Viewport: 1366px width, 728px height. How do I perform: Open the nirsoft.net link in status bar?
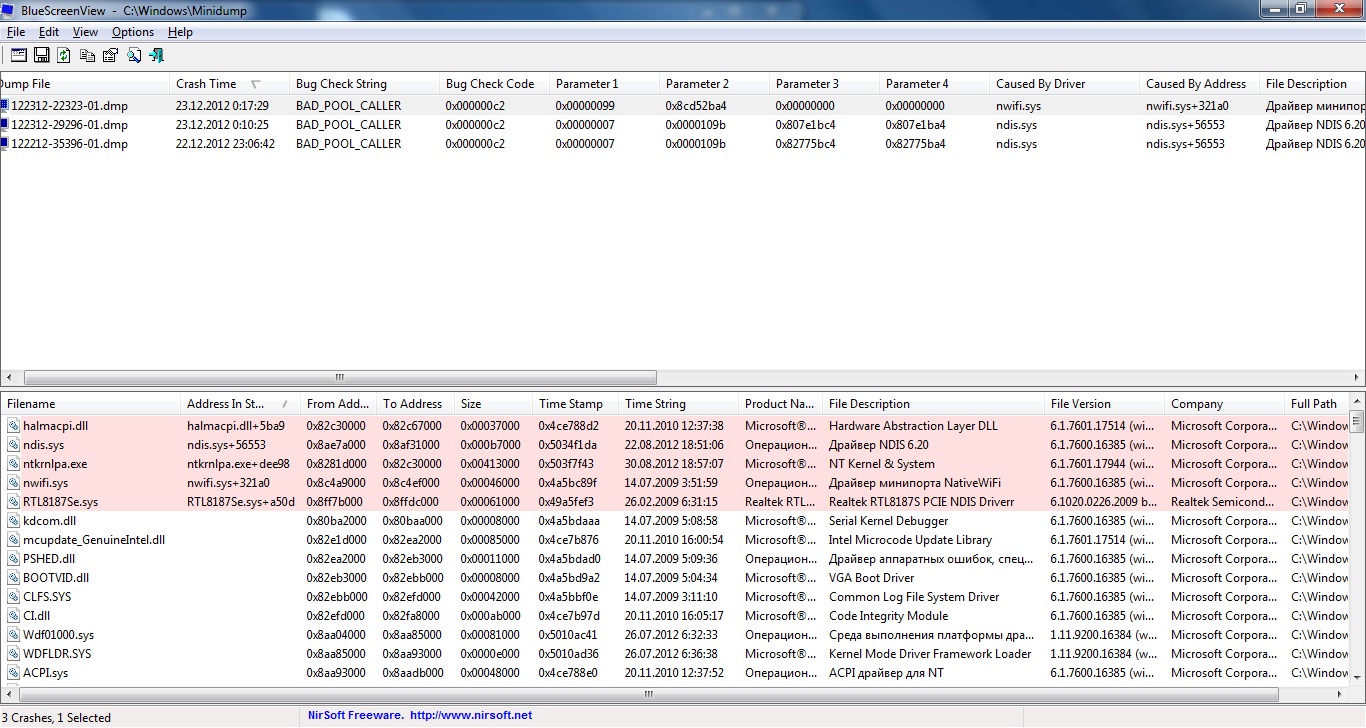click(470, 716)
